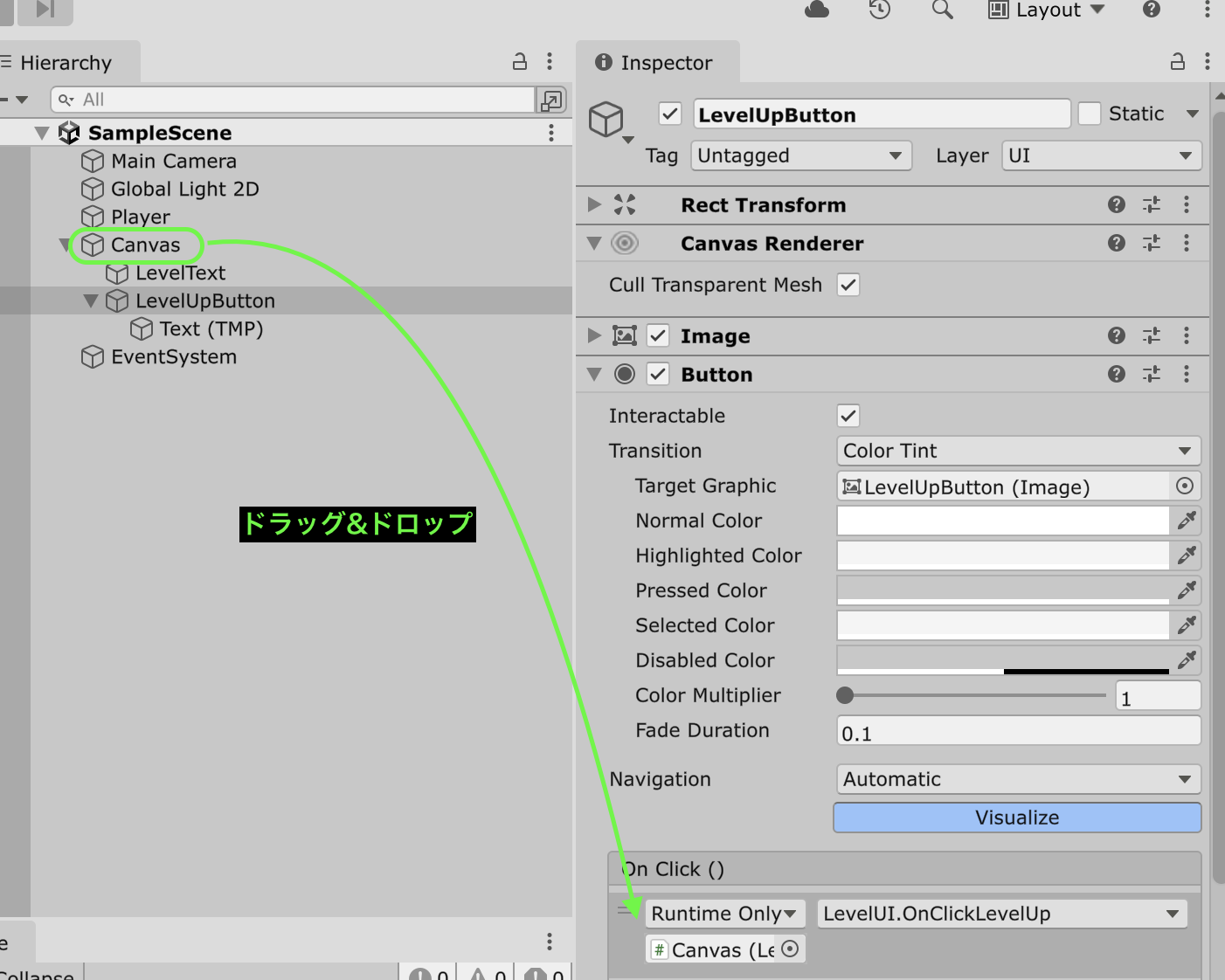Switch to the Hierarchy tab
1225x980 pixels.
tap(66, 63)
